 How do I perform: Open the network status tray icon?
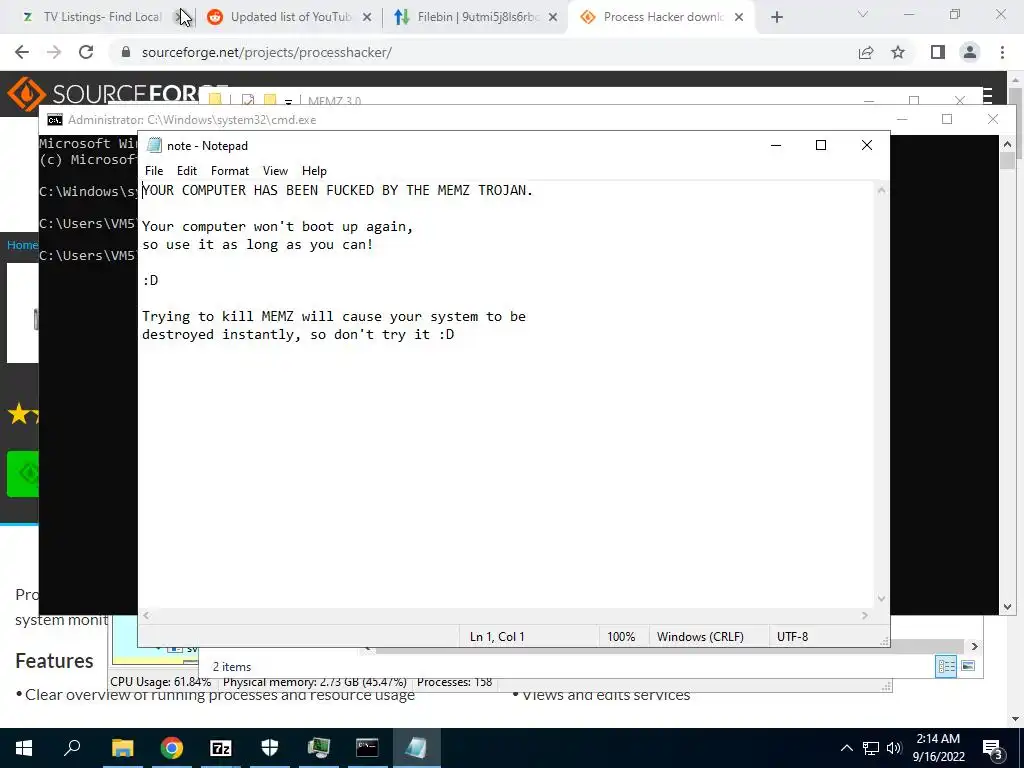pos(871,748)
